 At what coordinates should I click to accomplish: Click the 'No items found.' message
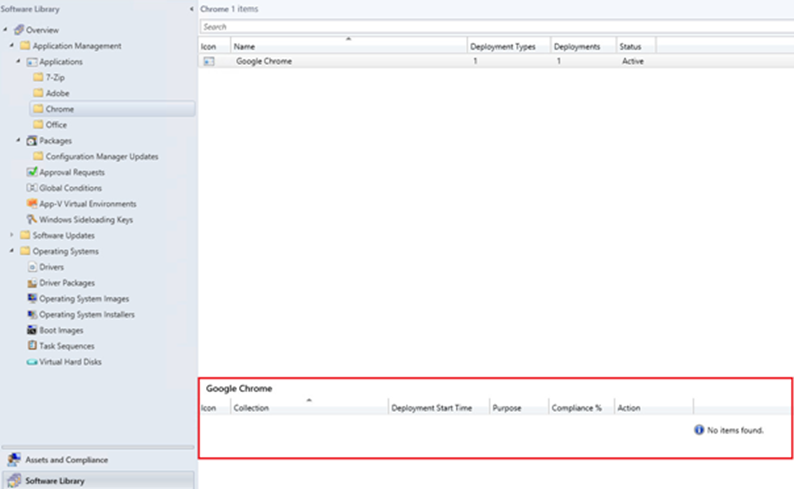(x=735, y=430)
